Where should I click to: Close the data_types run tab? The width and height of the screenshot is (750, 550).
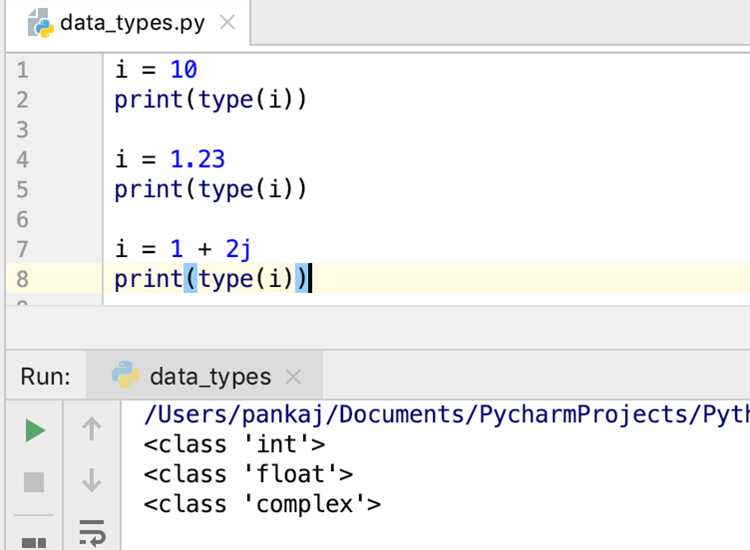click(x=293, y=377)
